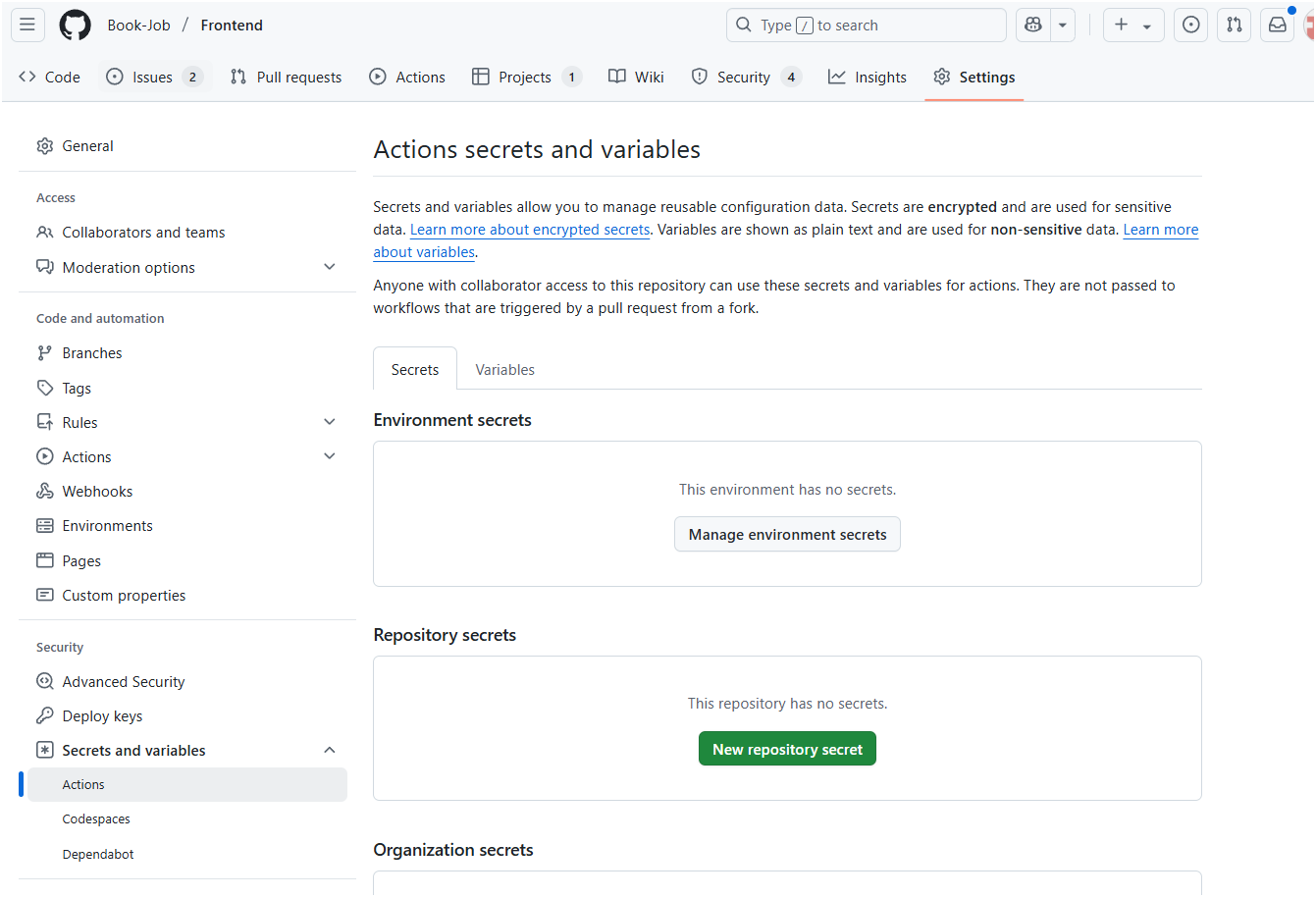Click the search input field
Viewport: 1316px width, 897px height.
[866, 26]
